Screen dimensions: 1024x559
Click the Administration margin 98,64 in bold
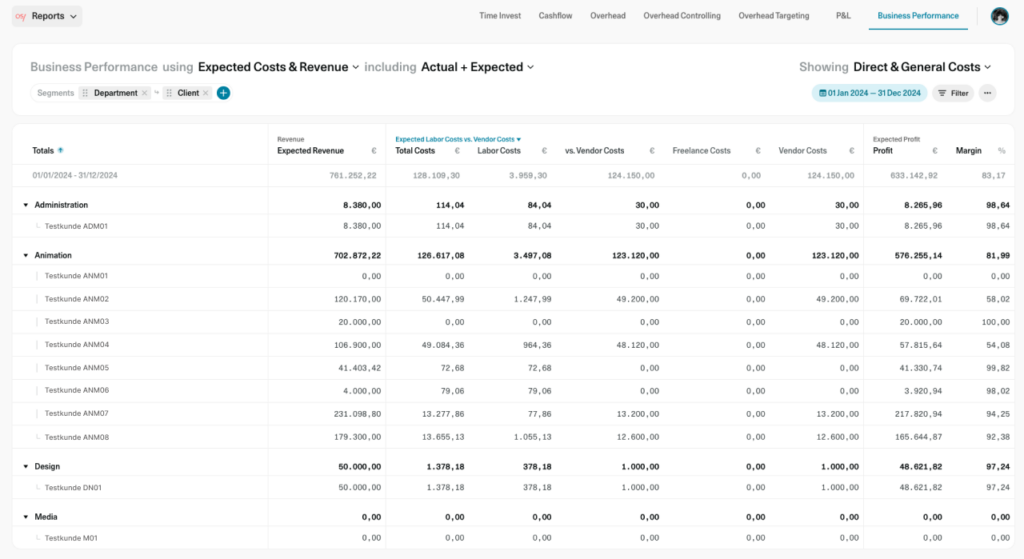tap(998, 205)
